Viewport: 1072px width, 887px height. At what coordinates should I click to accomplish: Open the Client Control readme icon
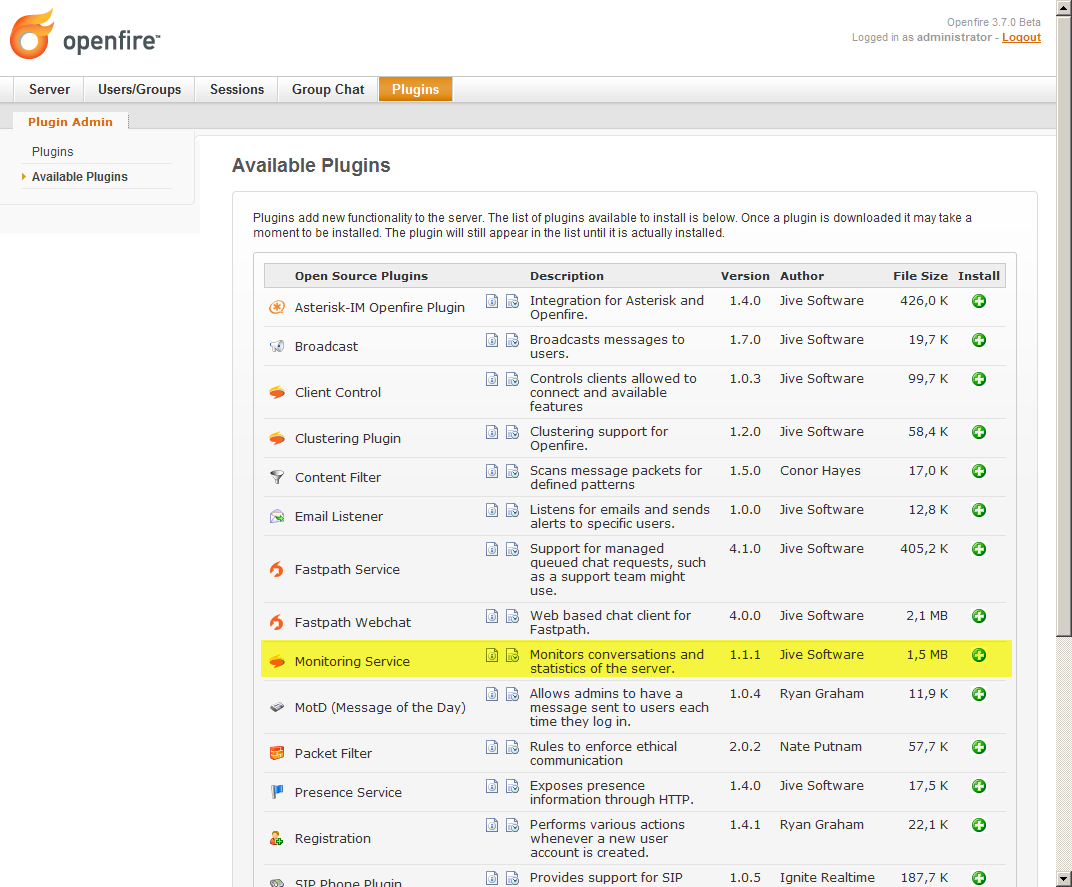pos(492,379)
